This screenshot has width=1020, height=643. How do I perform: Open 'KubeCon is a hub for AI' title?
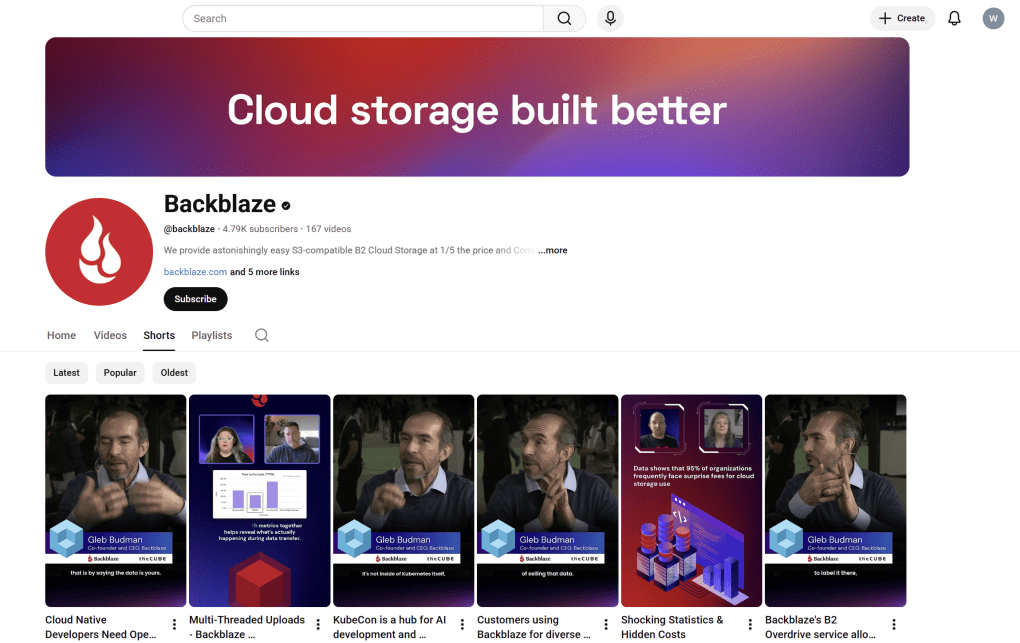[x=390, y=627]
